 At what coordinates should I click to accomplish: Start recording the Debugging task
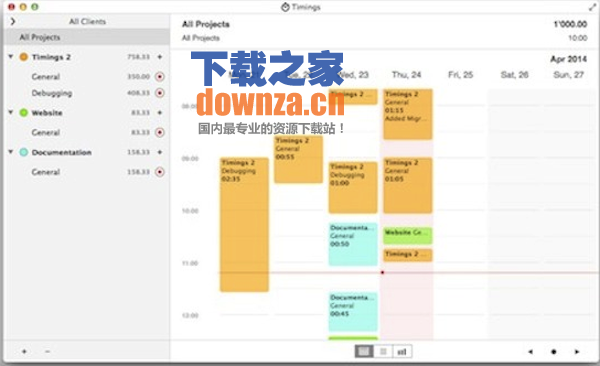160,93
